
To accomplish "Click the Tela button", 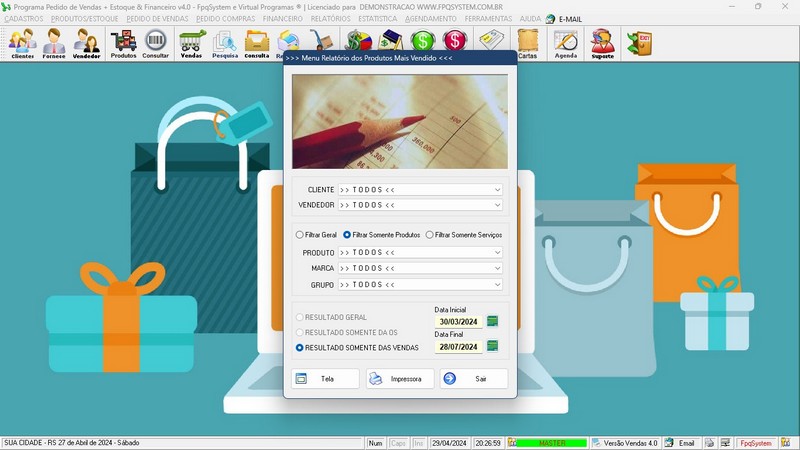I will [325, 379].
